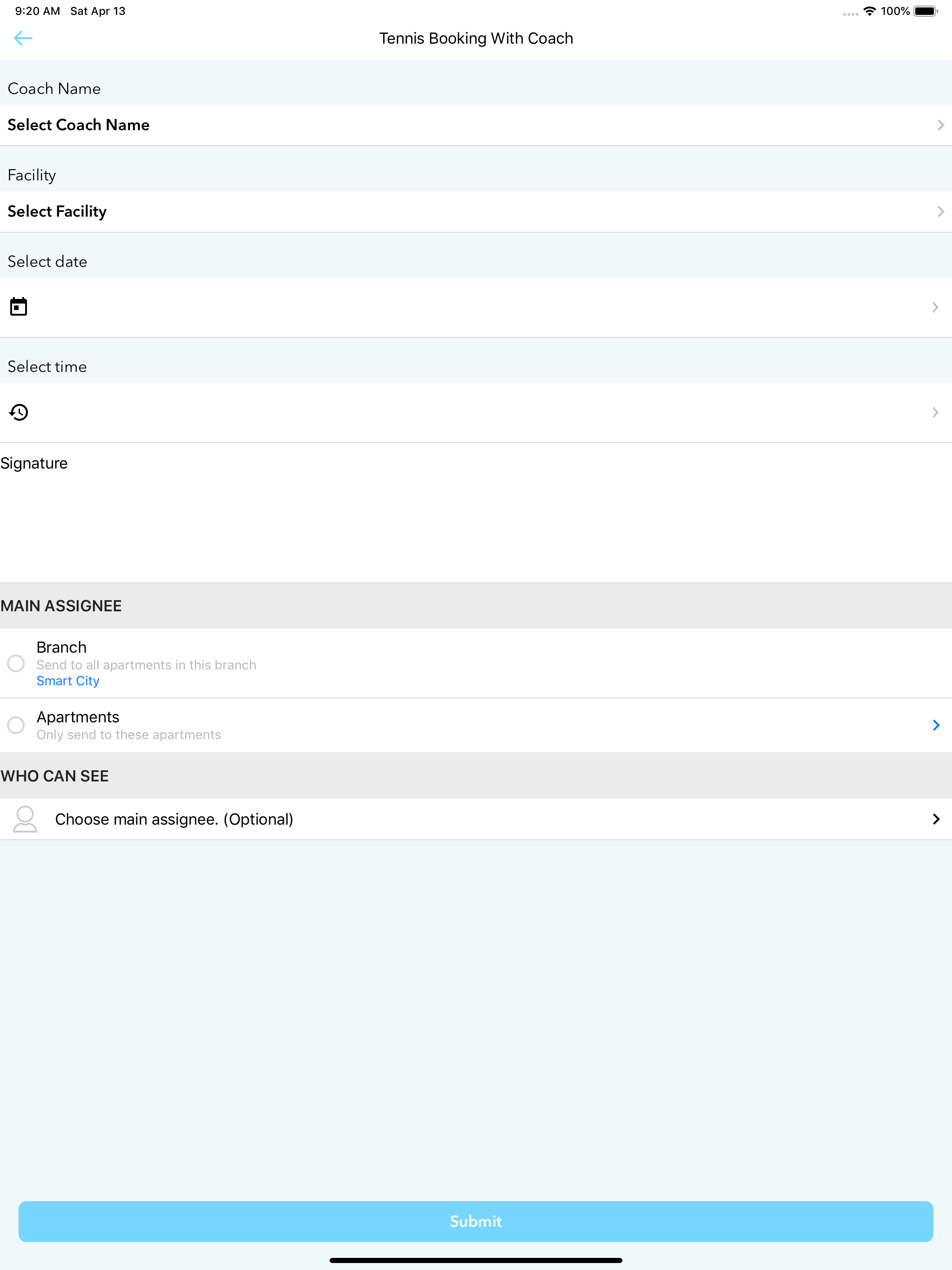Tap the calendar icon for date

[19, 307]
